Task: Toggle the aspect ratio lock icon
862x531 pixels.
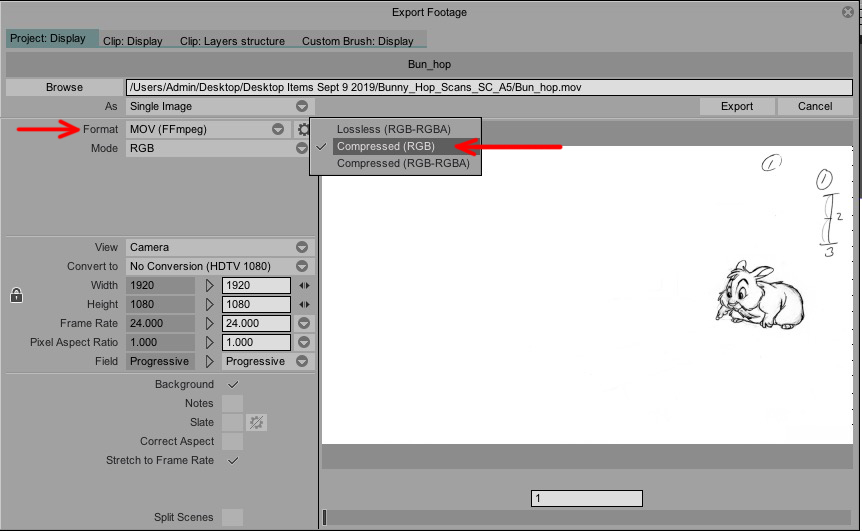Action: 16,295
